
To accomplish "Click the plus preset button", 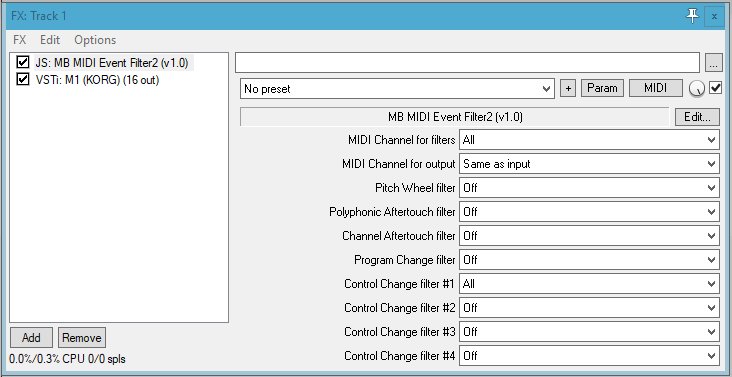I will (568, 88).
